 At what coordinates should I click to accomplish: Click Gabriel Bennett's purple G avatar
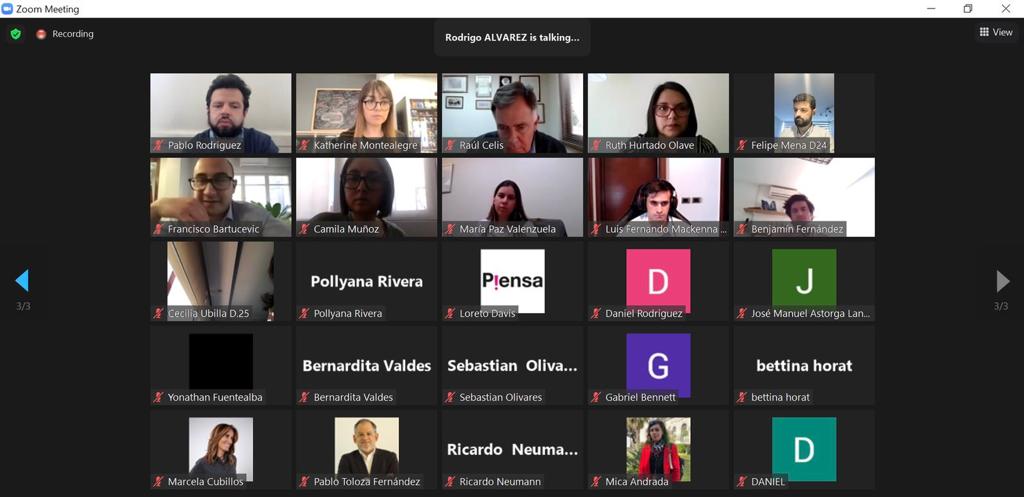point(658,366)
